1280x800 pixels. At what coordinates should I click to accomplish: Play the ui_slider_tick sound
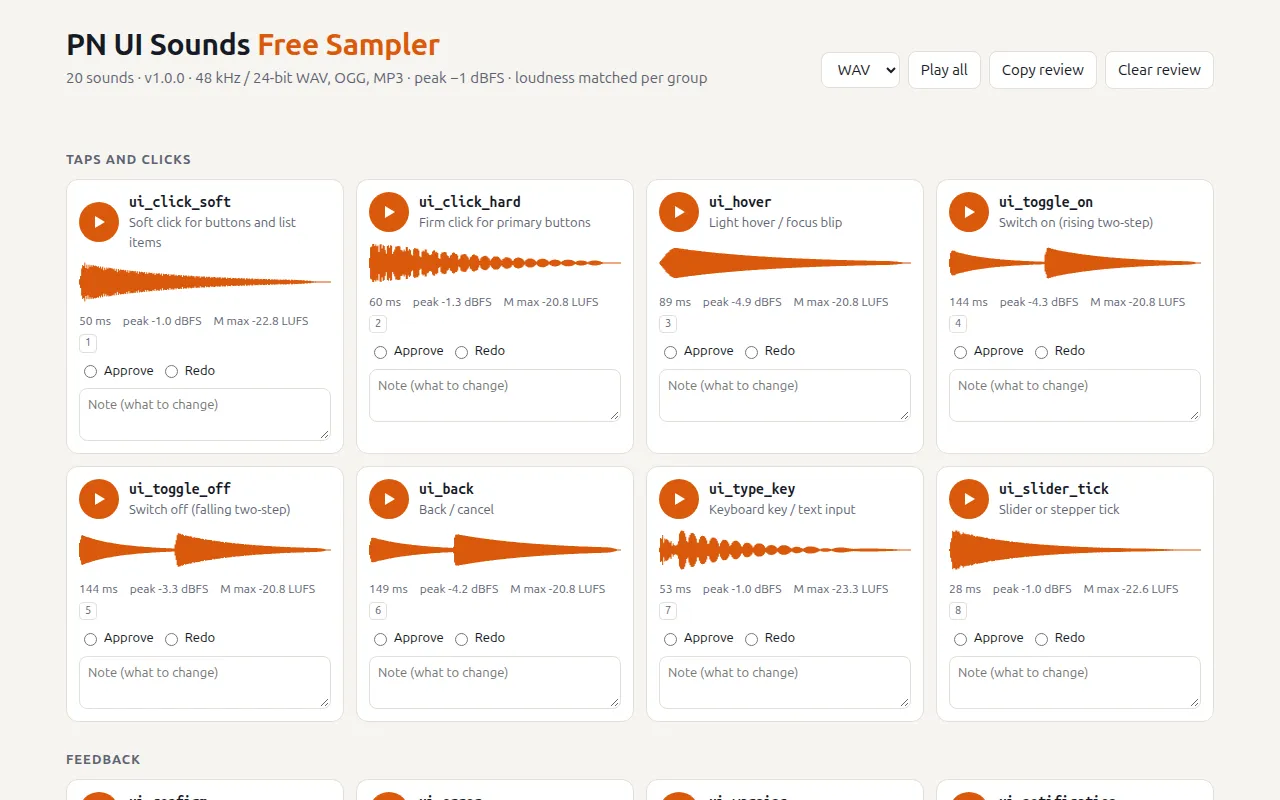(x=969, y=499)
